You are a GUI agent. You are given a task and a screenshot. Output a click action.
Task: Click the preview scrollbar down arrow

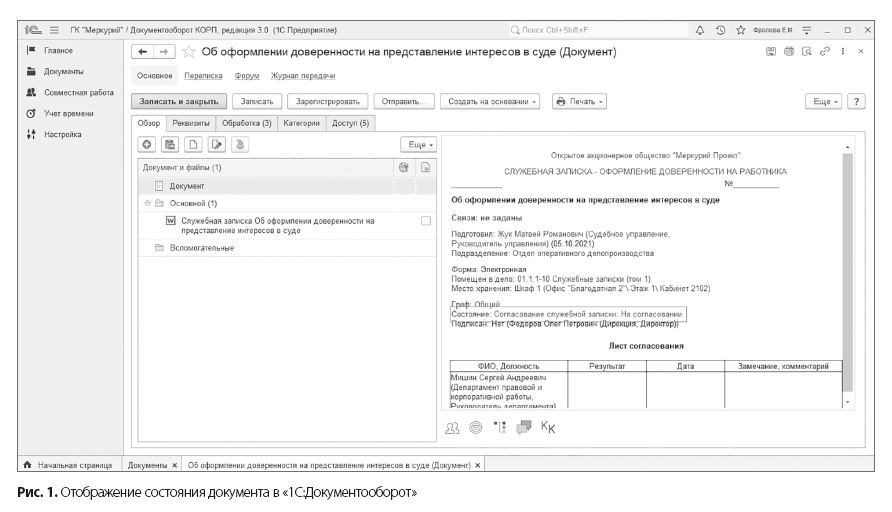(x=848, y=402)
